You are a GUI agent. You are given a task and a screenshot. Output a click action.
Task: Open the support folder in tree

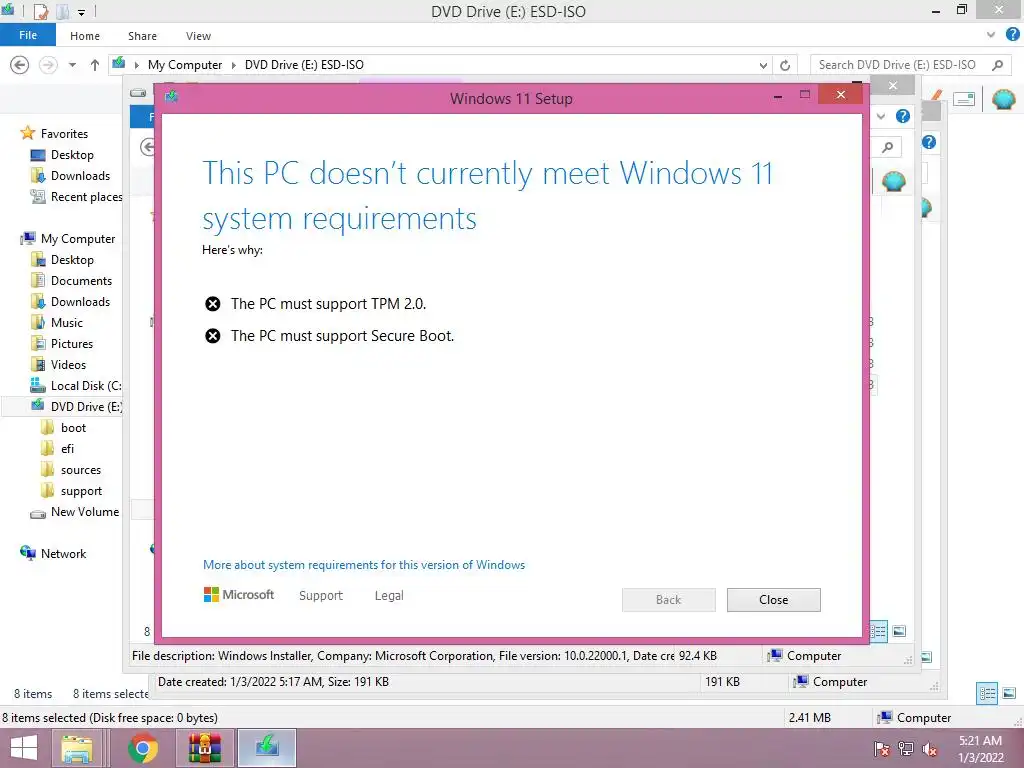point(81,490)
